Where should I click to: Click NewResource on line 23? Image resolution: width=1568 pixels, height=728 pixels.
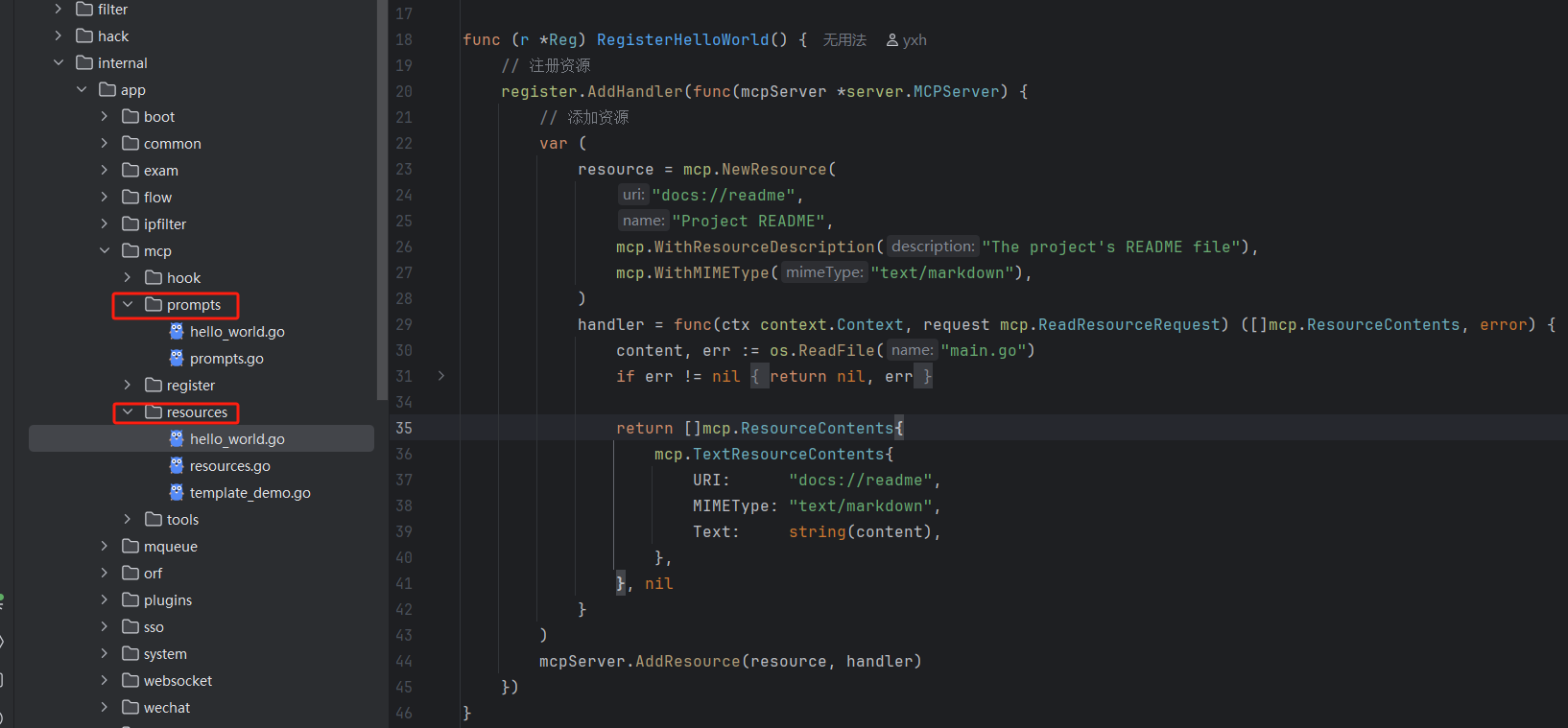click(x=774, y=169)
